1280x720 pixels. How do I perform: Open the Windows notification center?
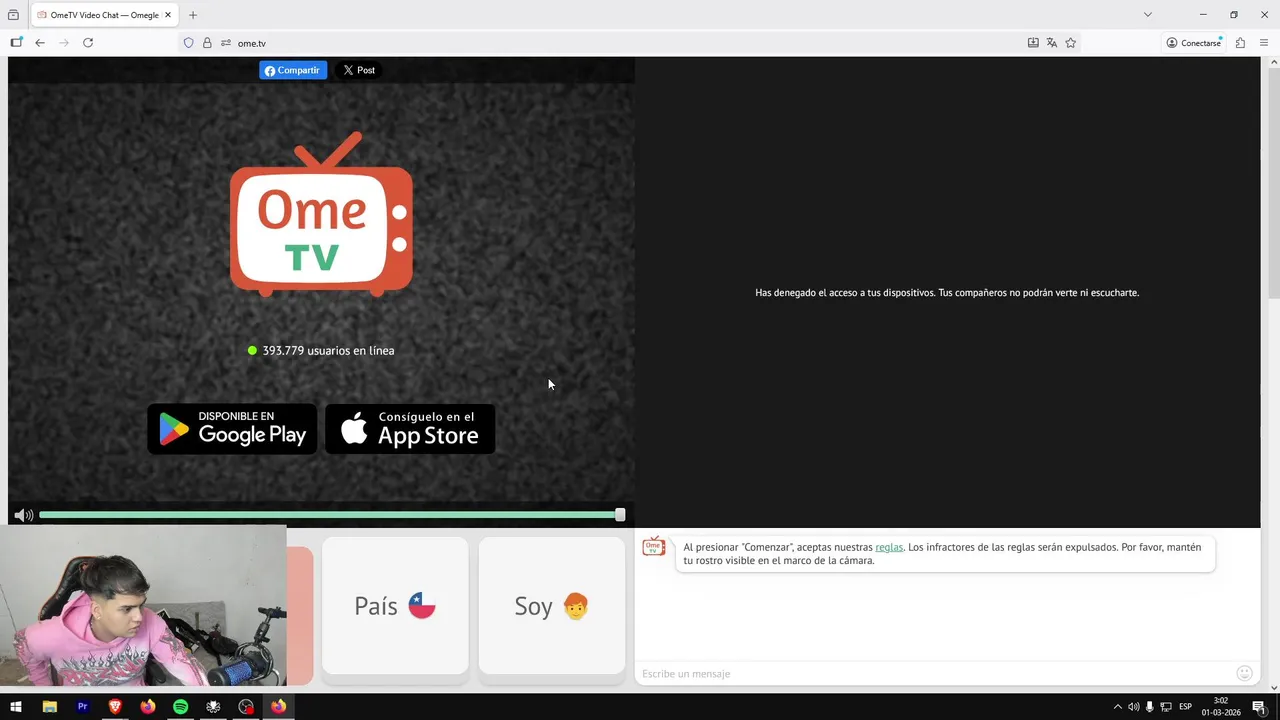pyautogui.click(x=1260, y=707)
